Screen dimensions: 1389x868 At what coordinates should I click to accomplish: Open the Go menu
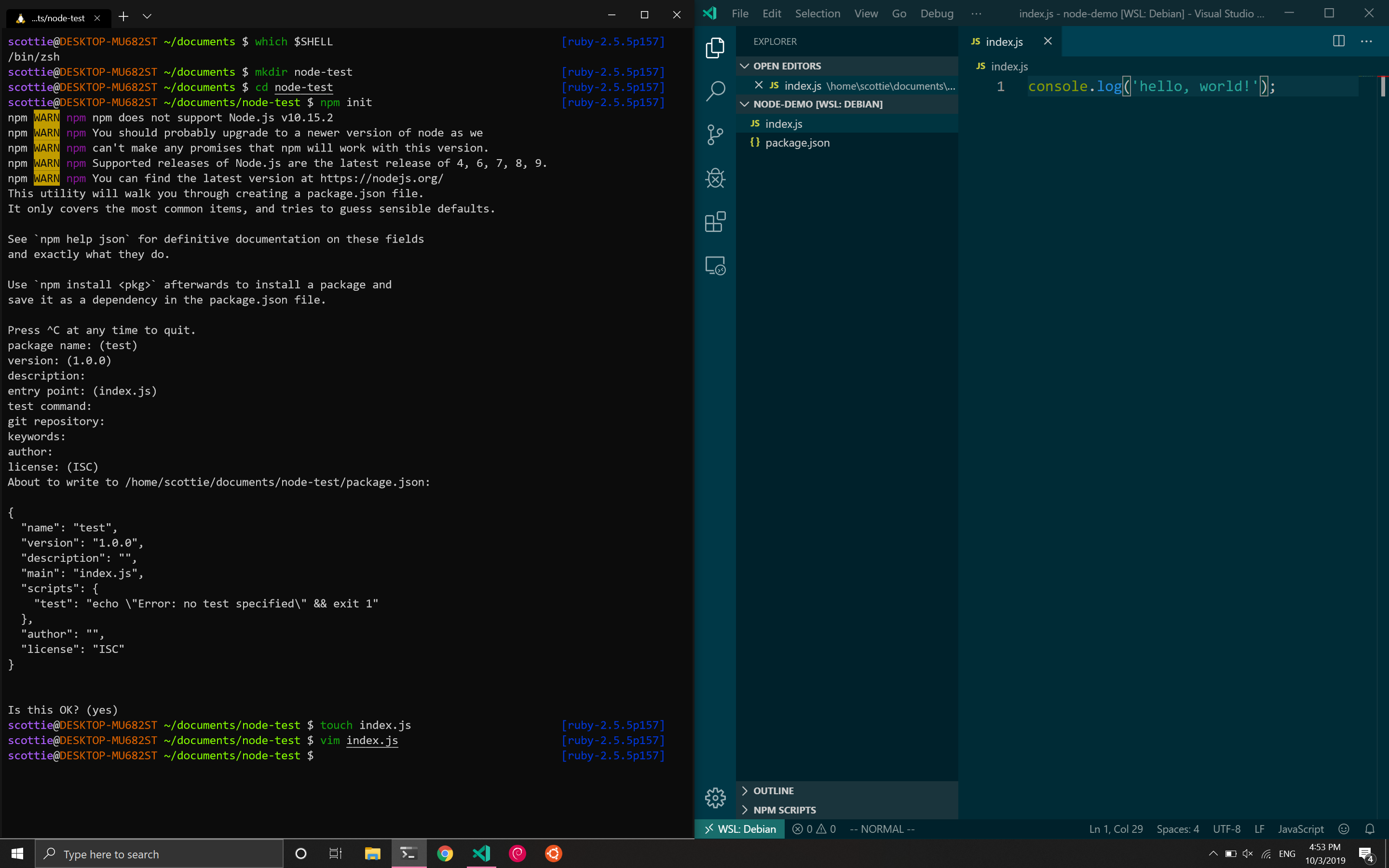pos(899,13)
